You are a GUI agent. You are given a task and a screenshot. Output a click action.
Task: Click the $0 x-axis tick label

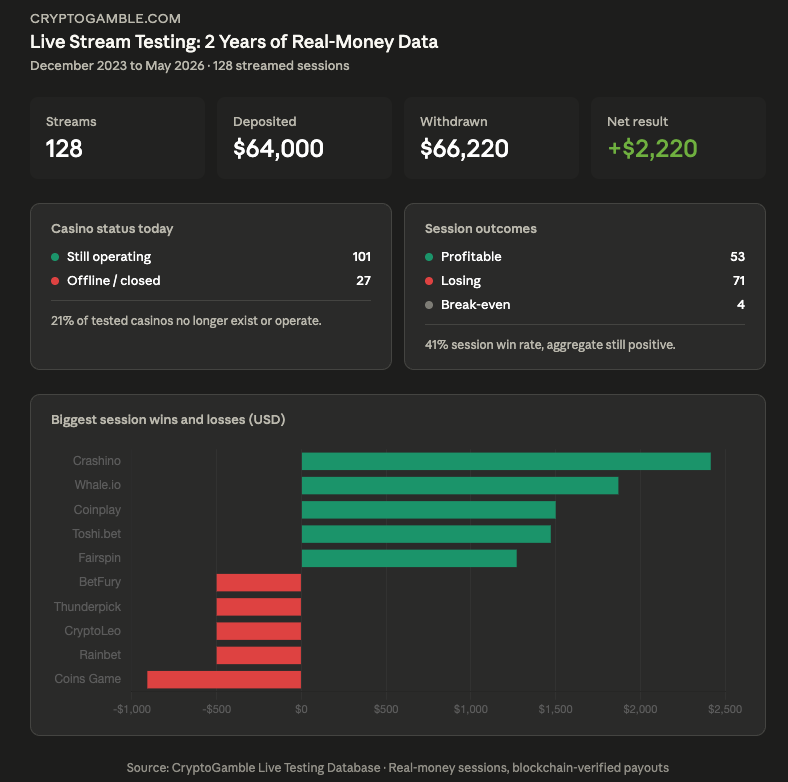301,709
